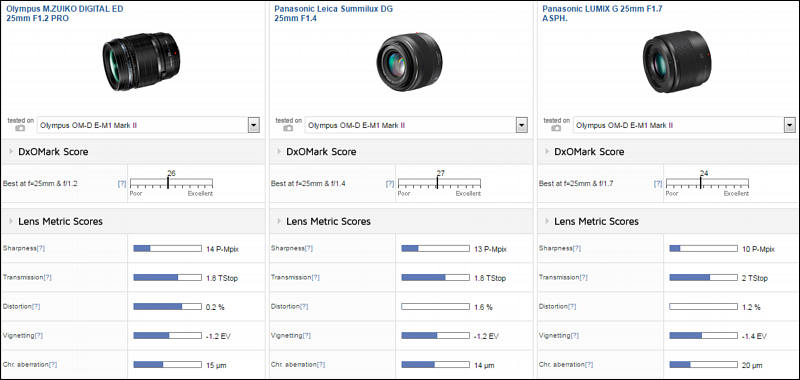Click Chr. aberration [?] help for LUMIX G F1.7
Image resolution: width=800 pixels, height=380 pixels.
[589, 365]
